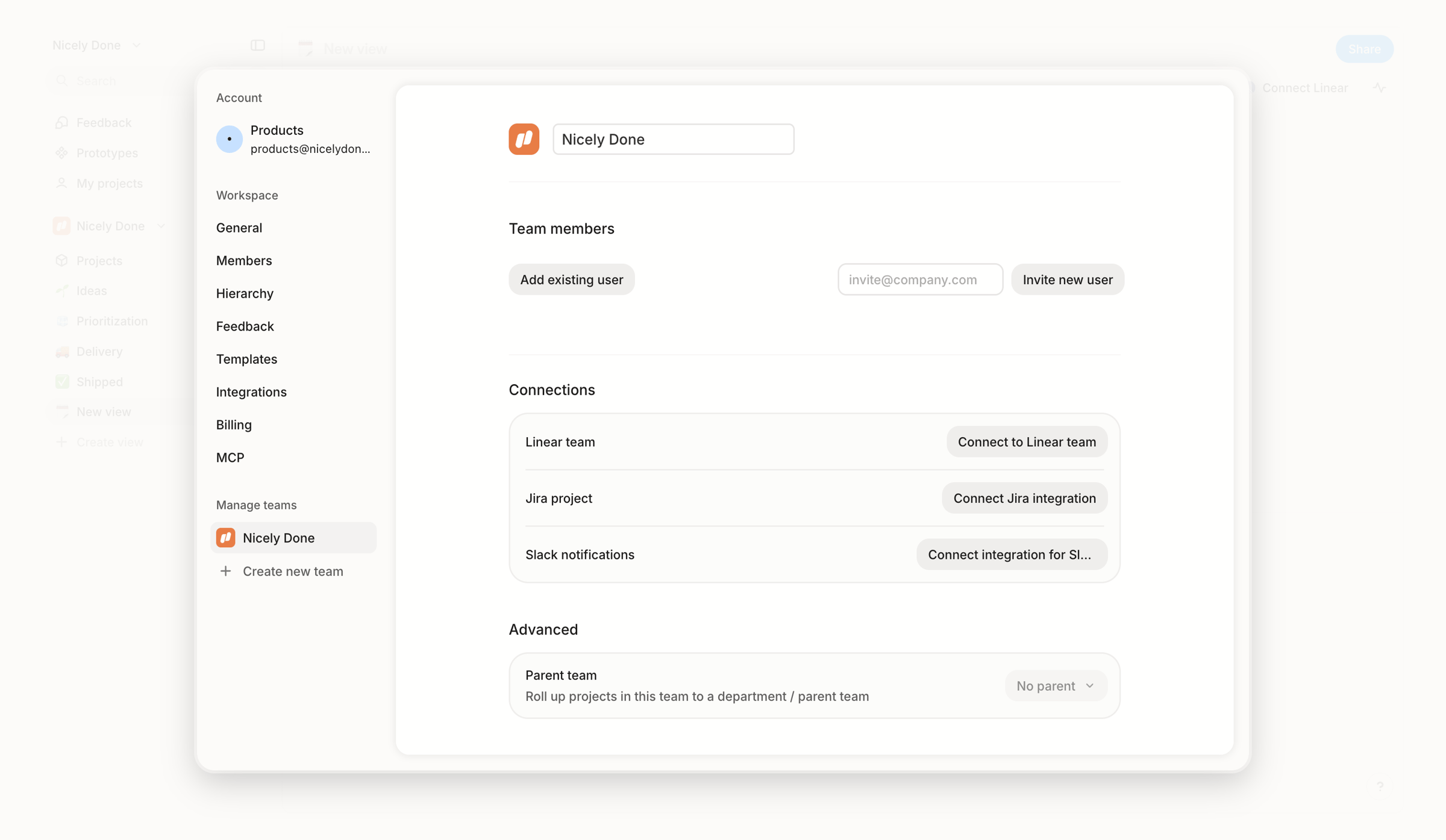Click the Team members heading

pyautogui.click(x=561, y=229)
